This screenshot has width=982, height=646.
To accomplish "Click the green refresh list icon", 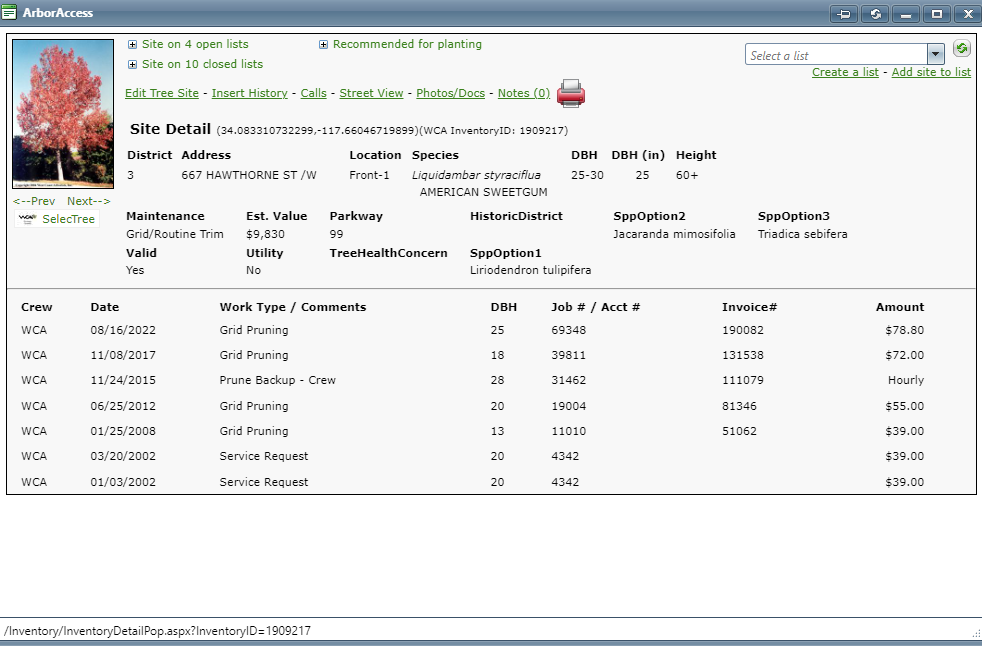I will [x=961, y=48].
